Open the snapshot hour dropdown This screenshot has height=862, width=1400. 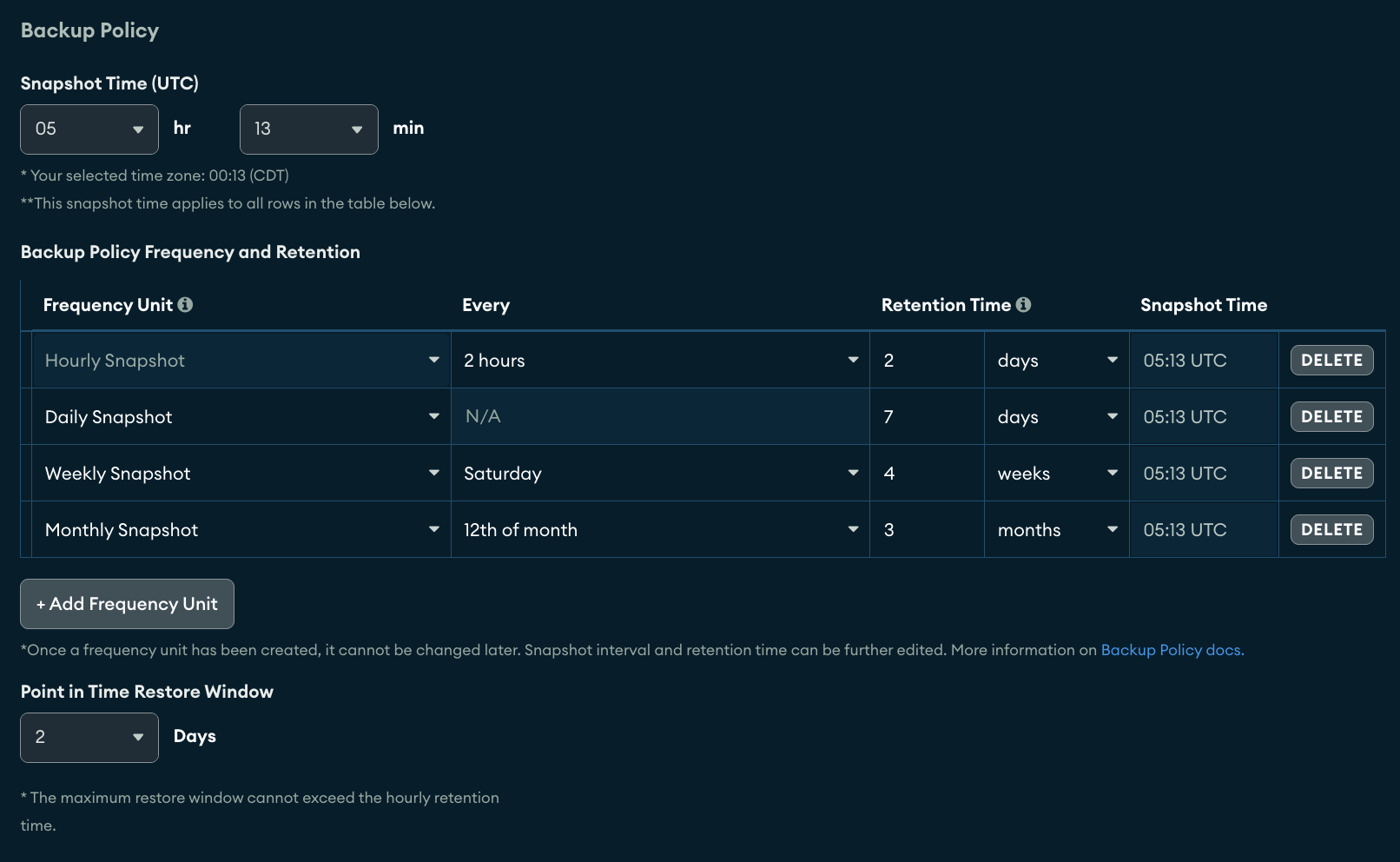[89, 129]
